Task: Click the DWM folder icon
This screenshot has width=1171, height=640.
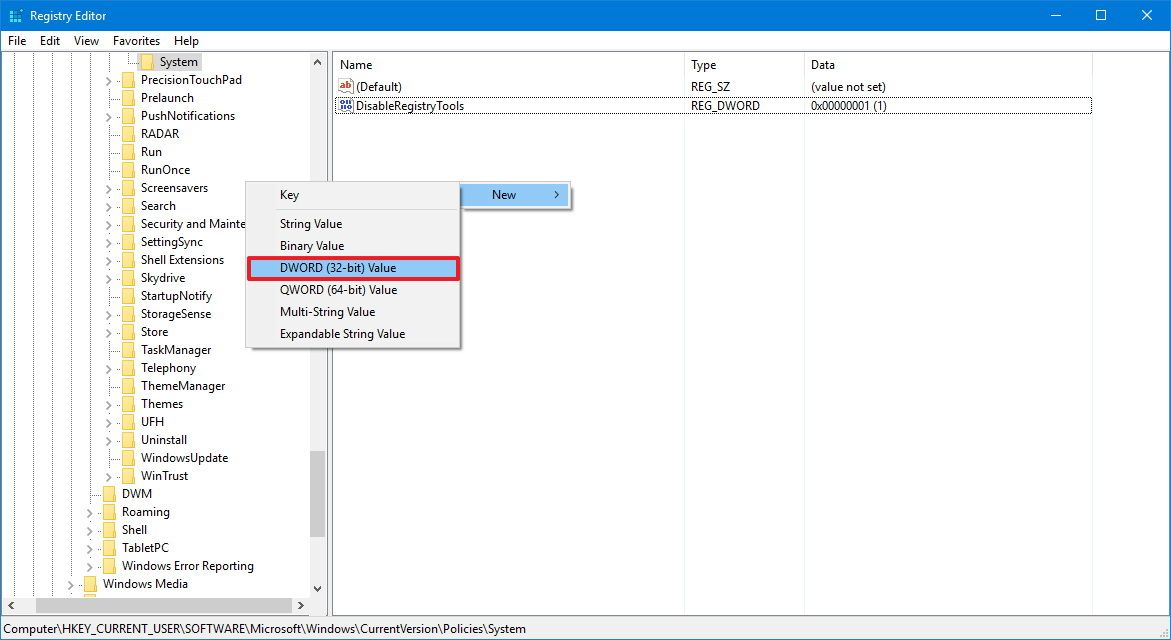Action: click(x=110, y=493)
